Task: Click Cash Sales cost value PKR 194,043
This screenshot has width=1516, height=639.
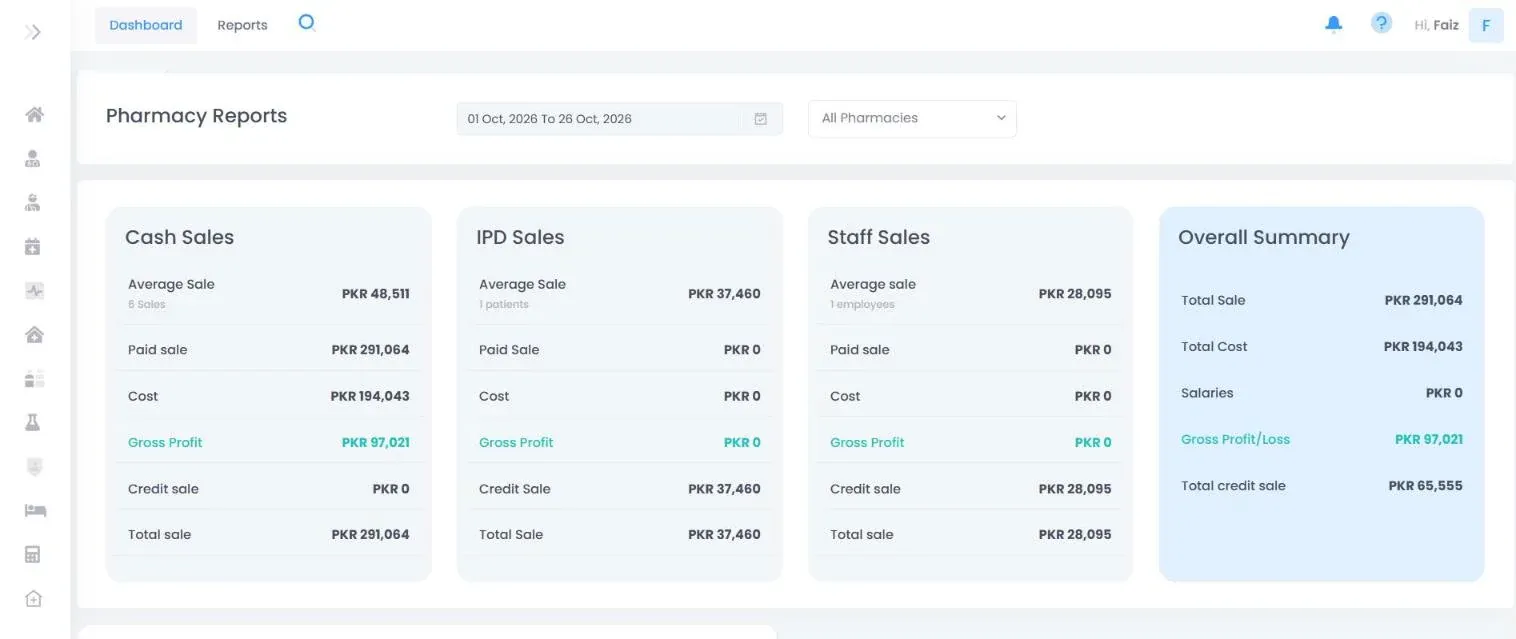Action: [370, 396]
